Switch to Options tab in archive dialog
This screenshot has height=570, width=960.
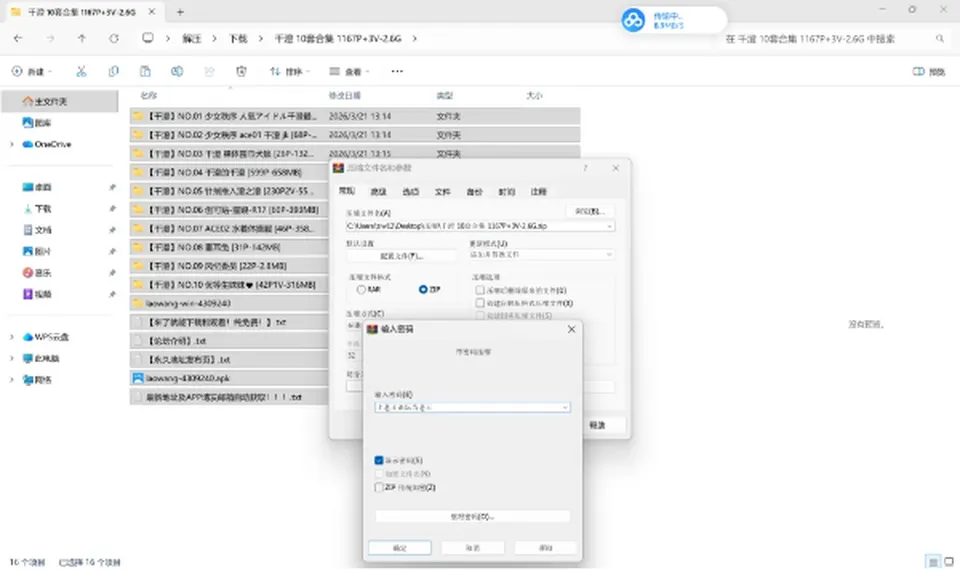[x=410, y=192]
